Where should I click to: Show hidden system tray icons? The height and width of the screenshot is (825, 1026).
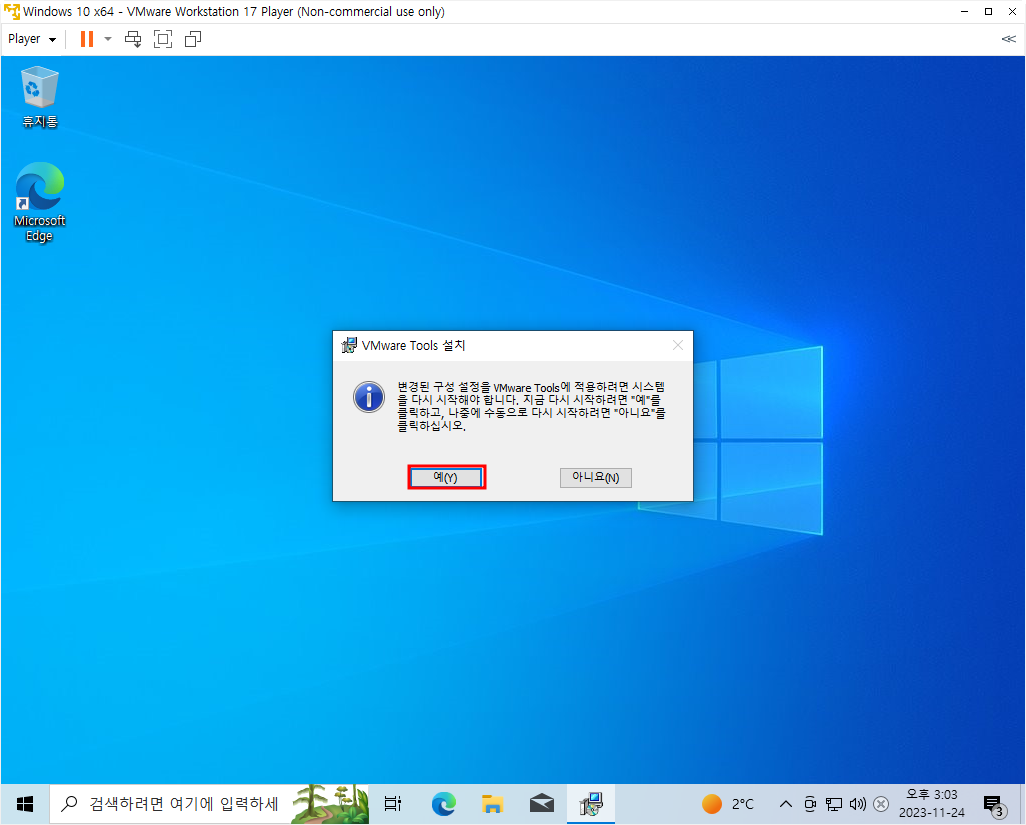[x=786, y=804]
